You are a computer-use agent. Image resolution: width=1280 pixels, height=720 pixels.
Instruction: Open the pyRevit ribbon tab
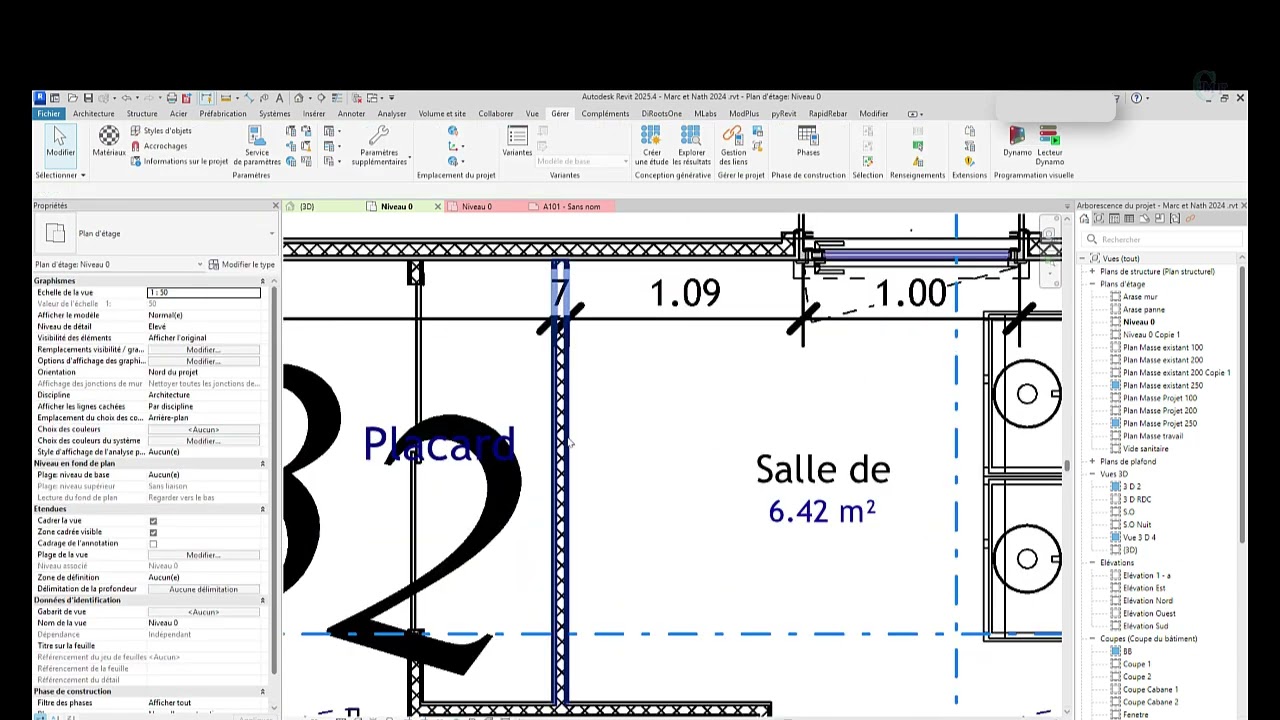click(784, 114)
